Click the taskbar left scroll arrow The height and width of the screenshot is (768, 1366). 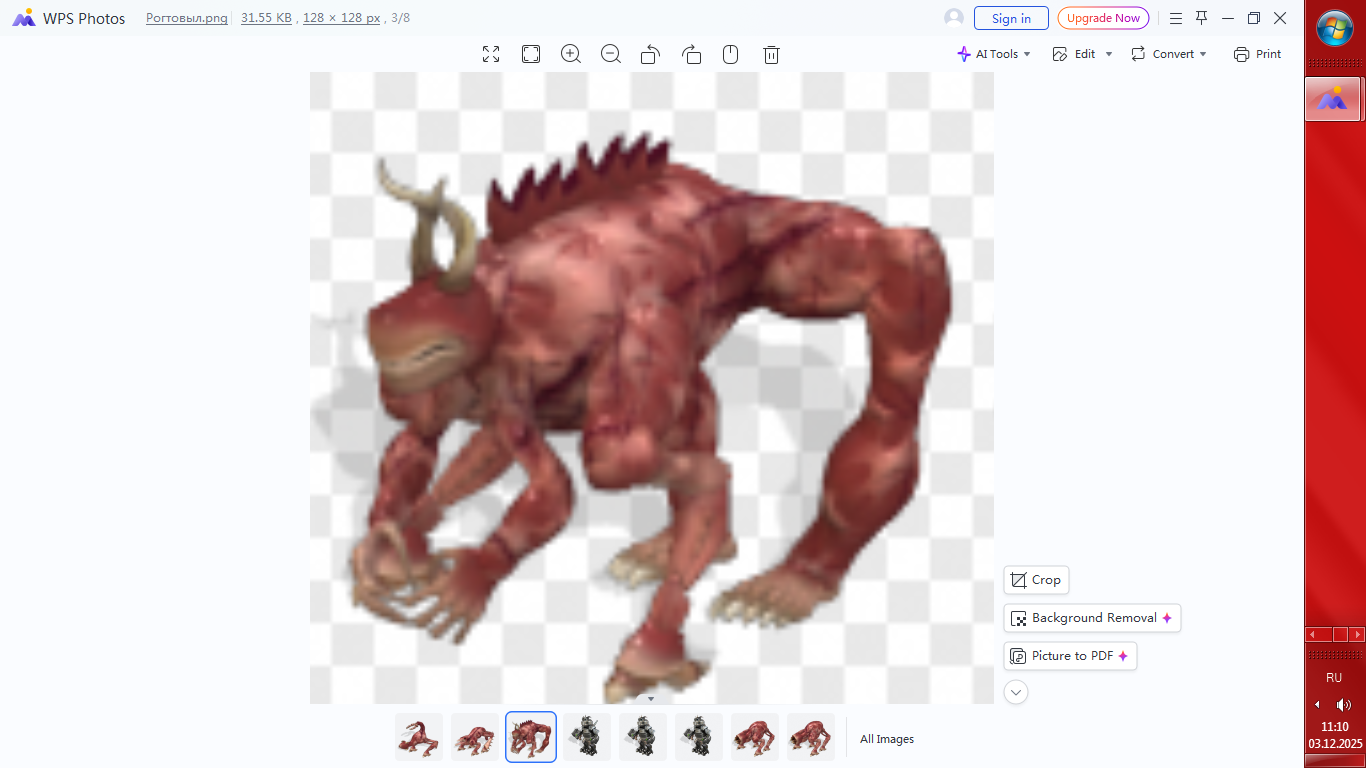(1313, 635)
